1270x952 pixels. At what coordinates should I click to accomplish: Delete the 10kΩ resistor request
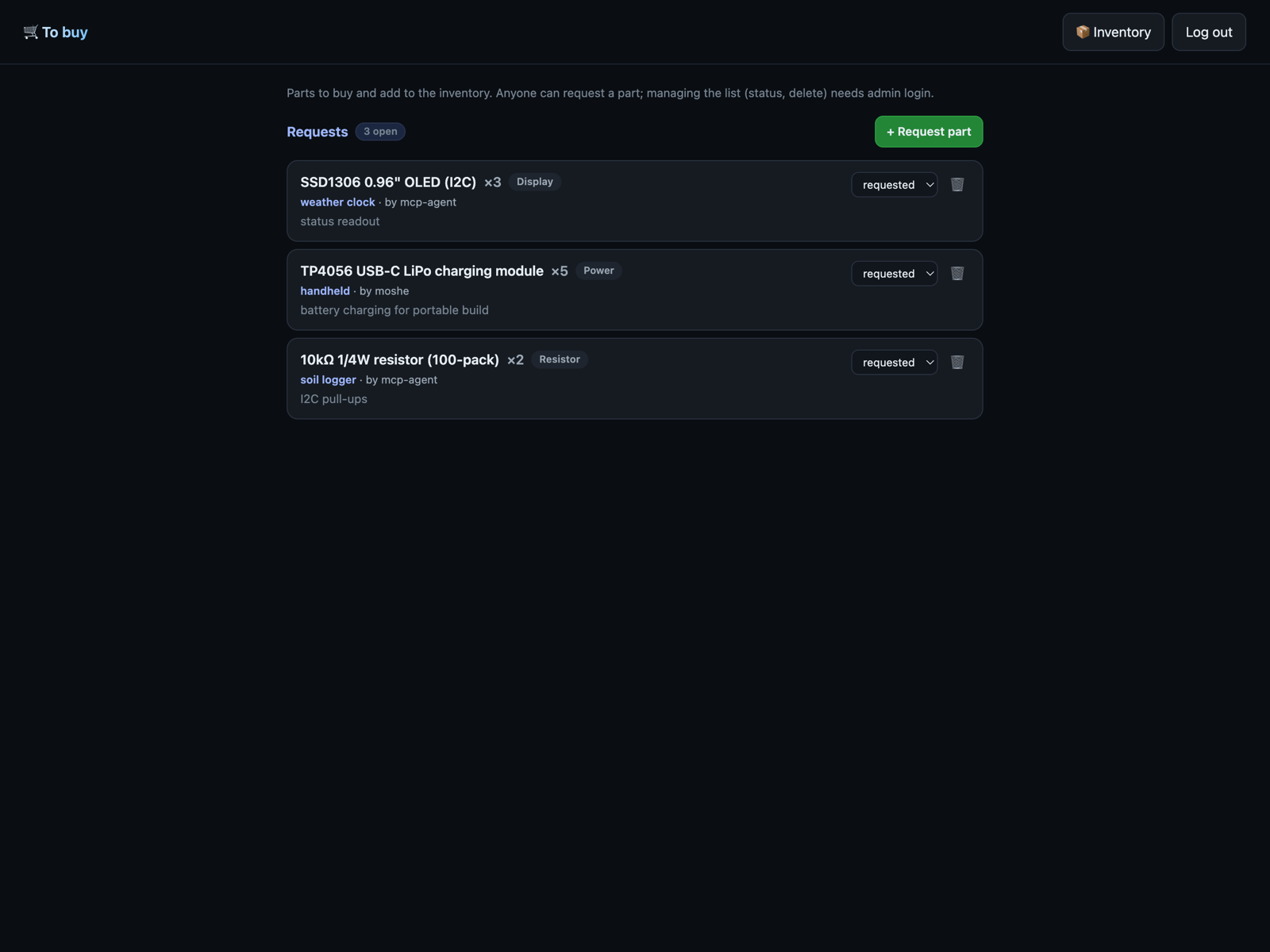(x=957, y=363)
